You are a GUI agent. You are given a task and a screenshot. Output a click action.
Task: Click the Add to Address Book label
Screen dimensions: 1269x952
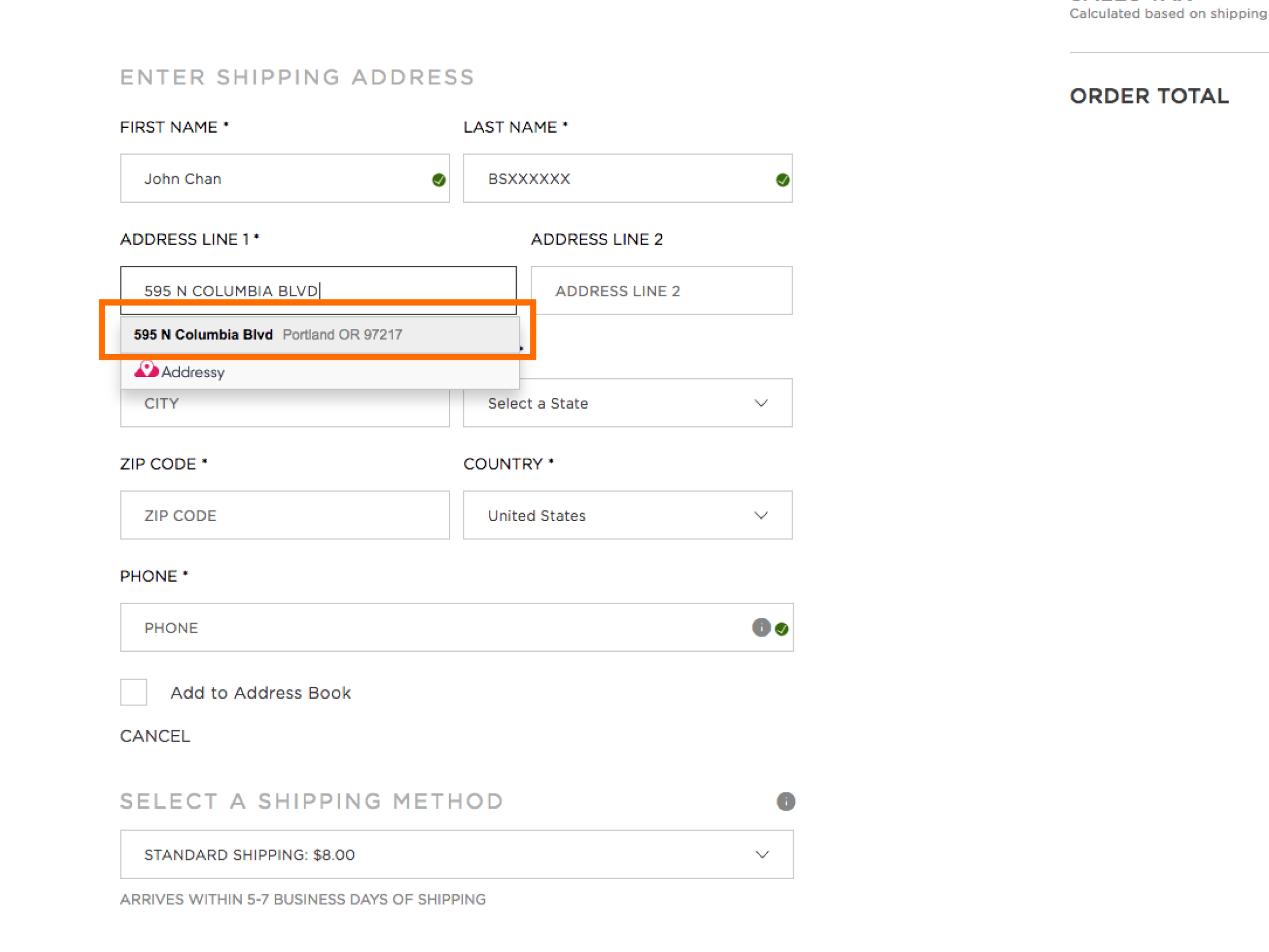point(260,693)
